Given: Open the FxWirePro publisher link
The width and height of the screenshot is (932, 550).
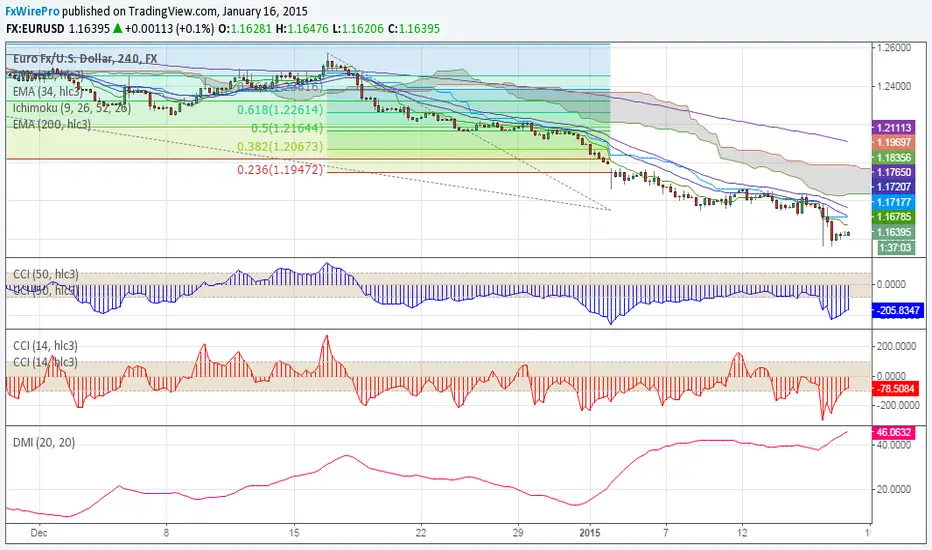Looking at the screenshot, I should (x=33, y=11).
